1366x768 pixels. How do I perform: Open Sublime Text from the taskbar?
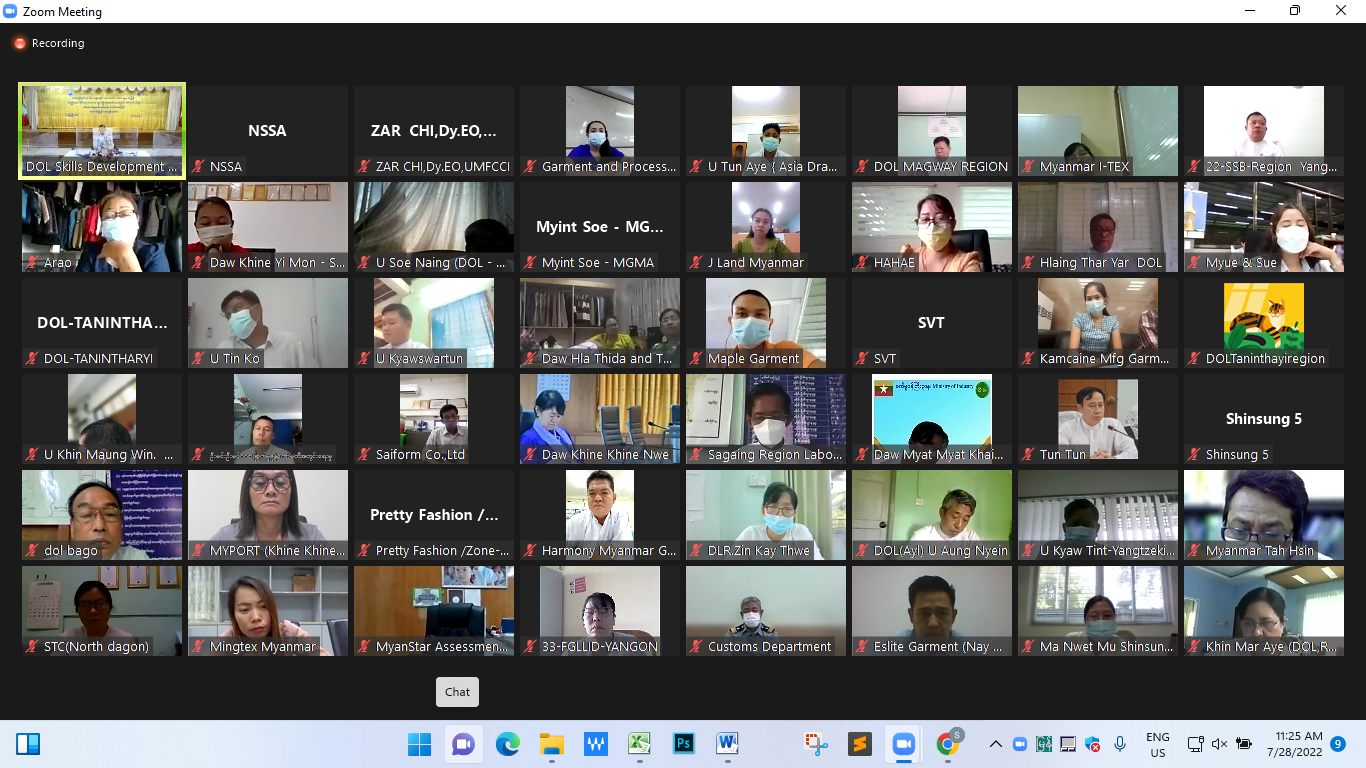click(x=860, y=744)
